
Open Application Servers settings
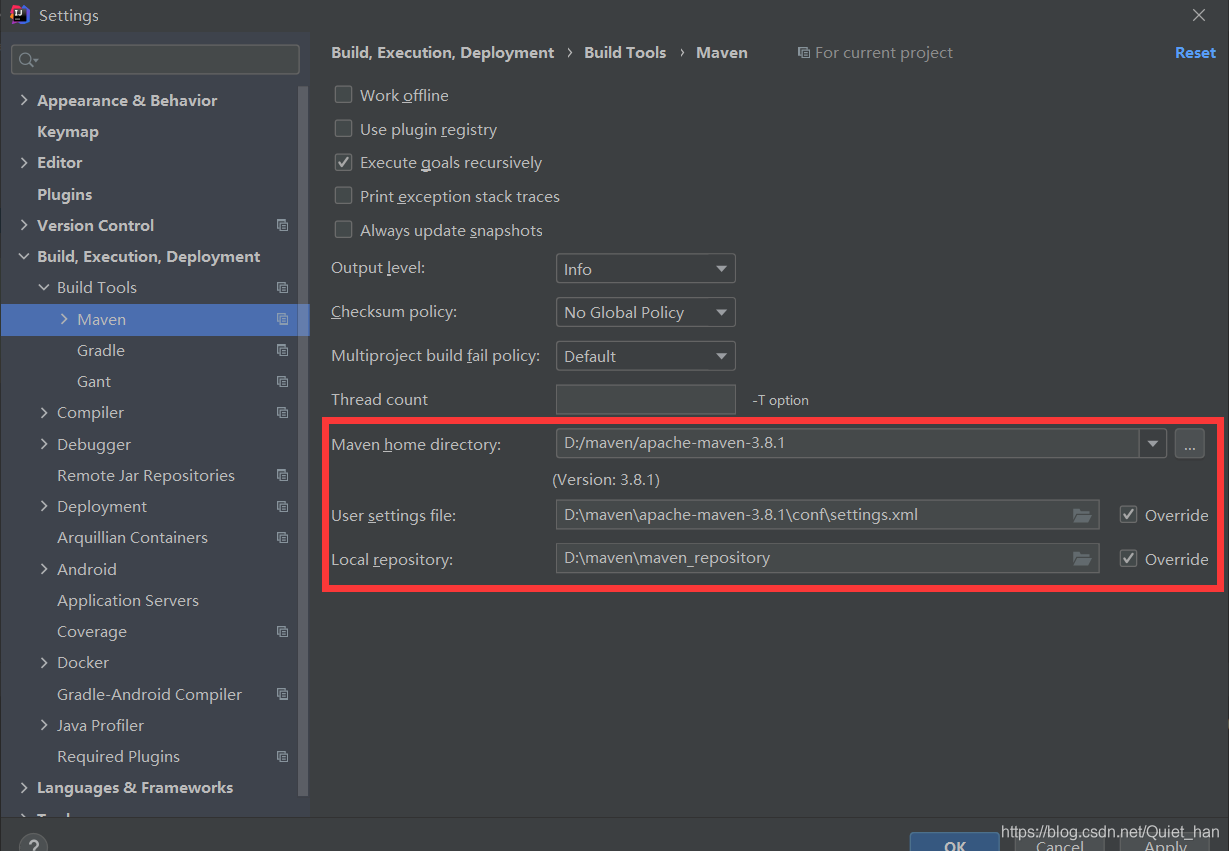tap(128, 600)
